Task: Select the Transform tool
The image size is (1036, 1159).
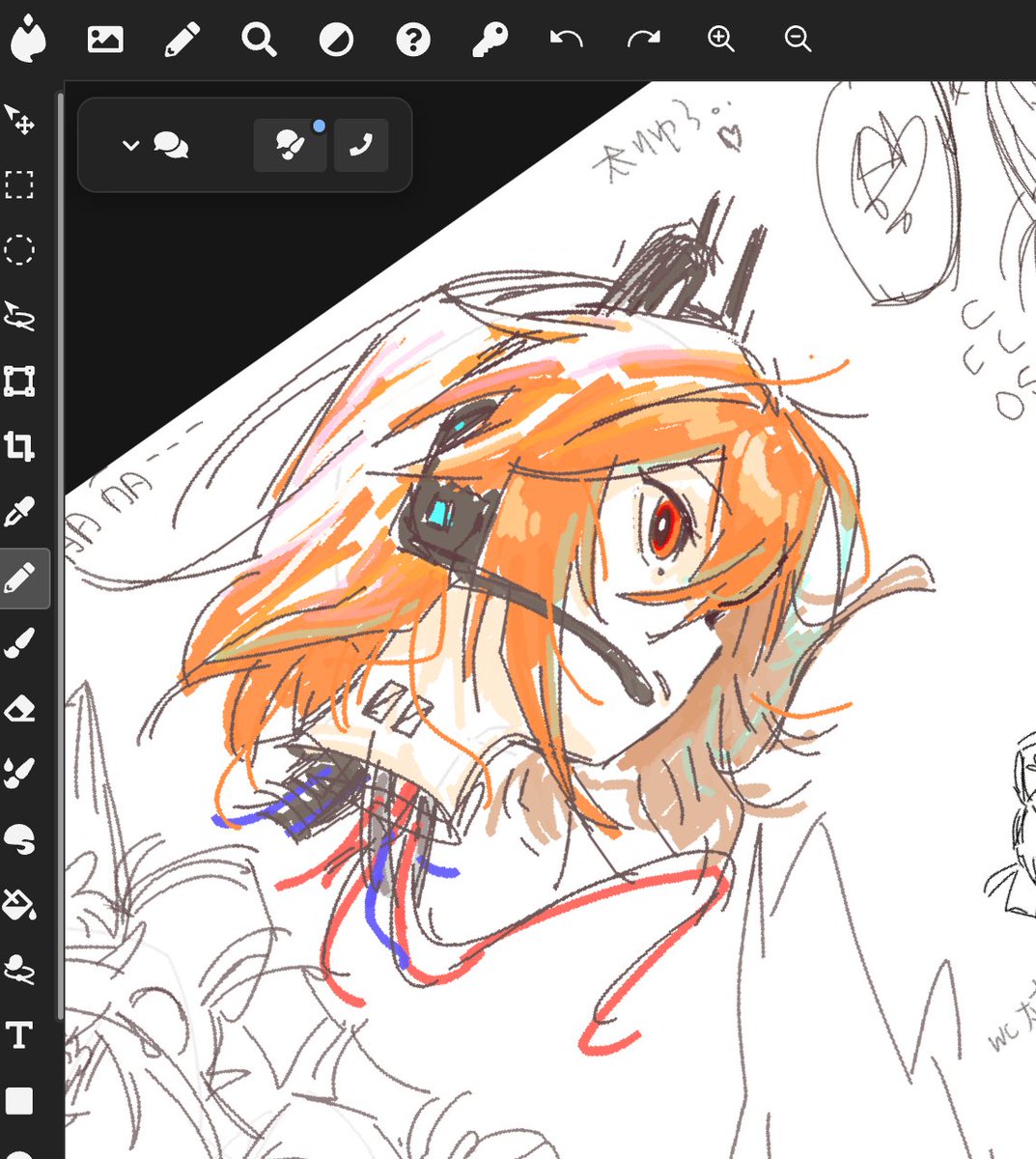Action: (19, 381)
